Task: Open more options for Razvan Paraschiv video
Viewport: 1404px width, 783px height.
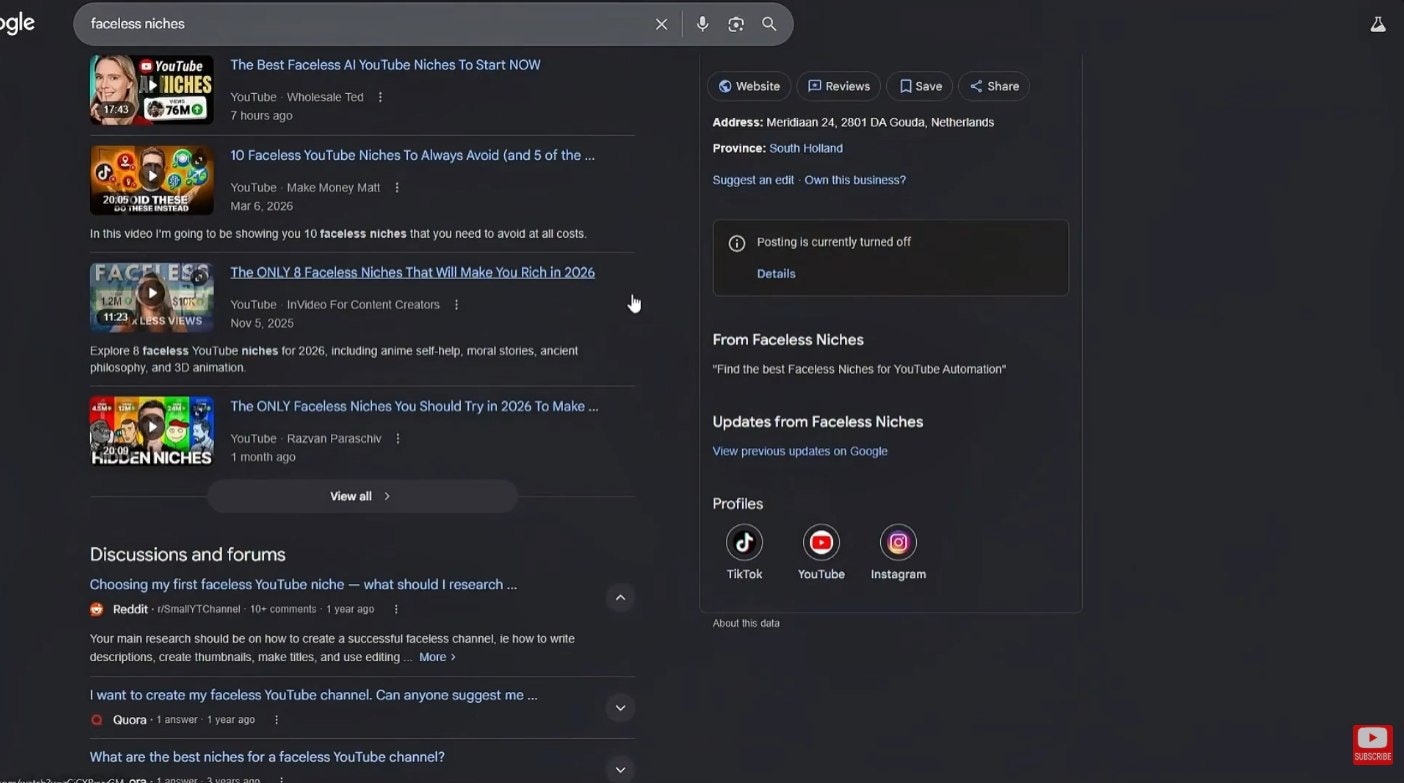Action: (398, 438)
